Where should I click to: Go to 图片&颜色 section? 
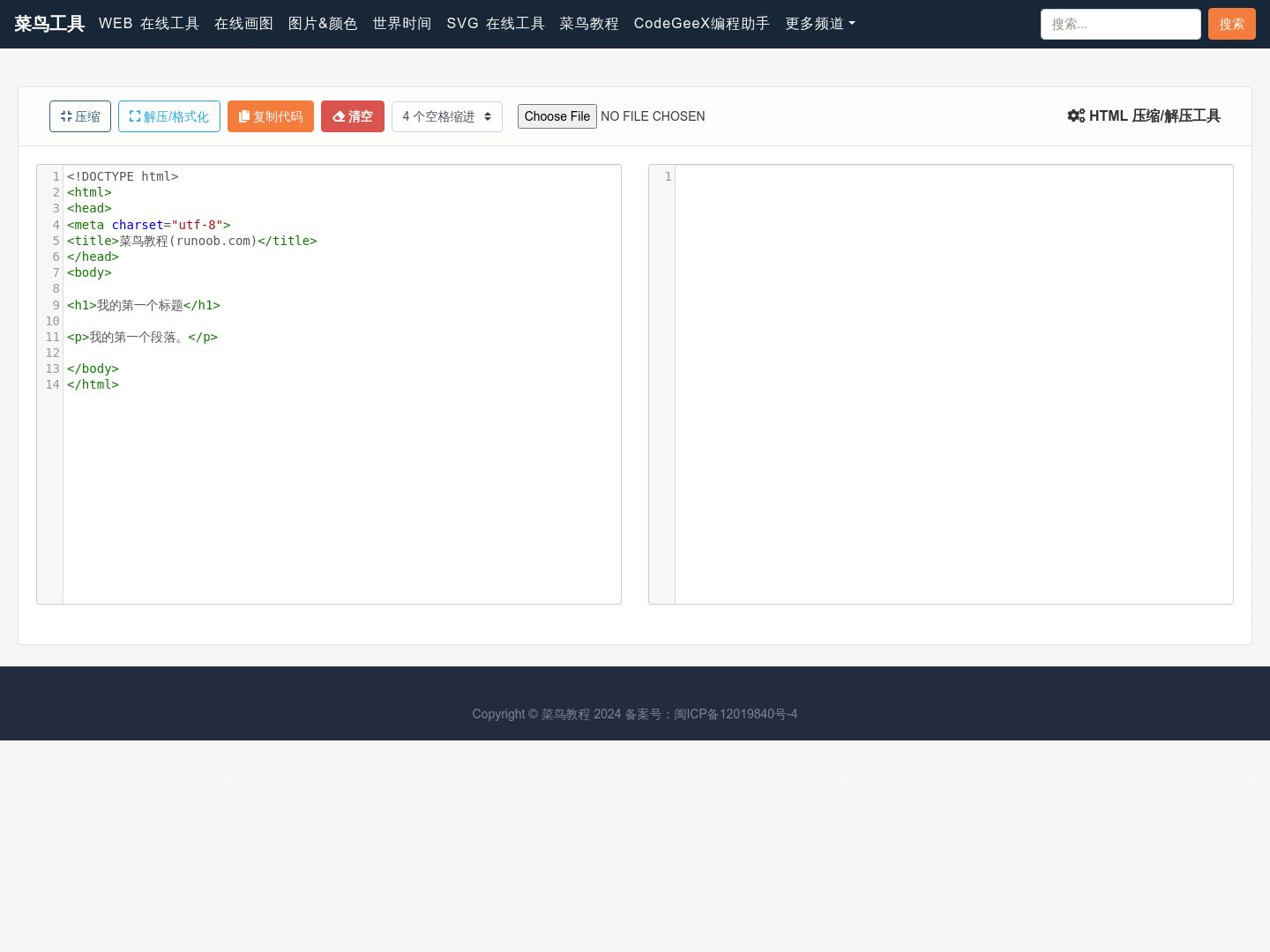pyautogui.click(x=323, y=24)
